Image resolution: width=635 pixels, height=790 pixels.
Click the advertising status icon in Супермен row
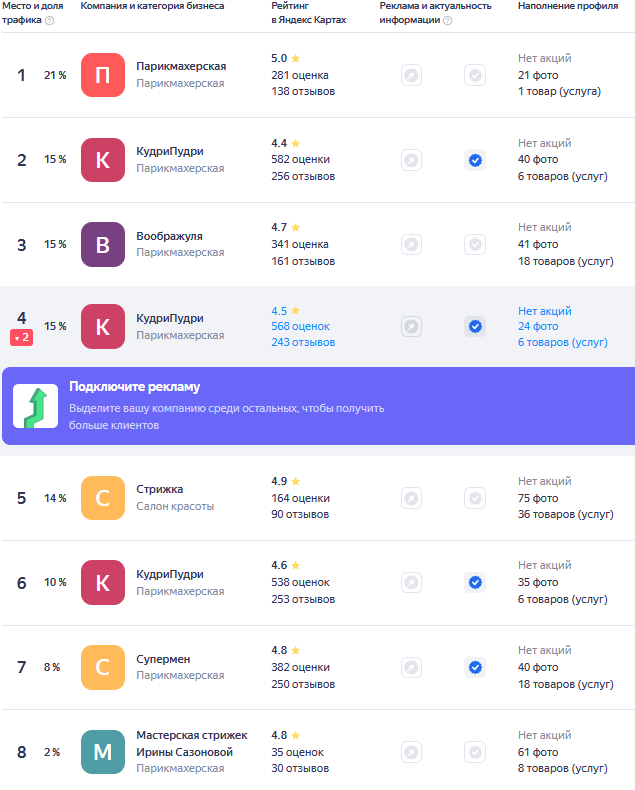[x=411, y=667]
